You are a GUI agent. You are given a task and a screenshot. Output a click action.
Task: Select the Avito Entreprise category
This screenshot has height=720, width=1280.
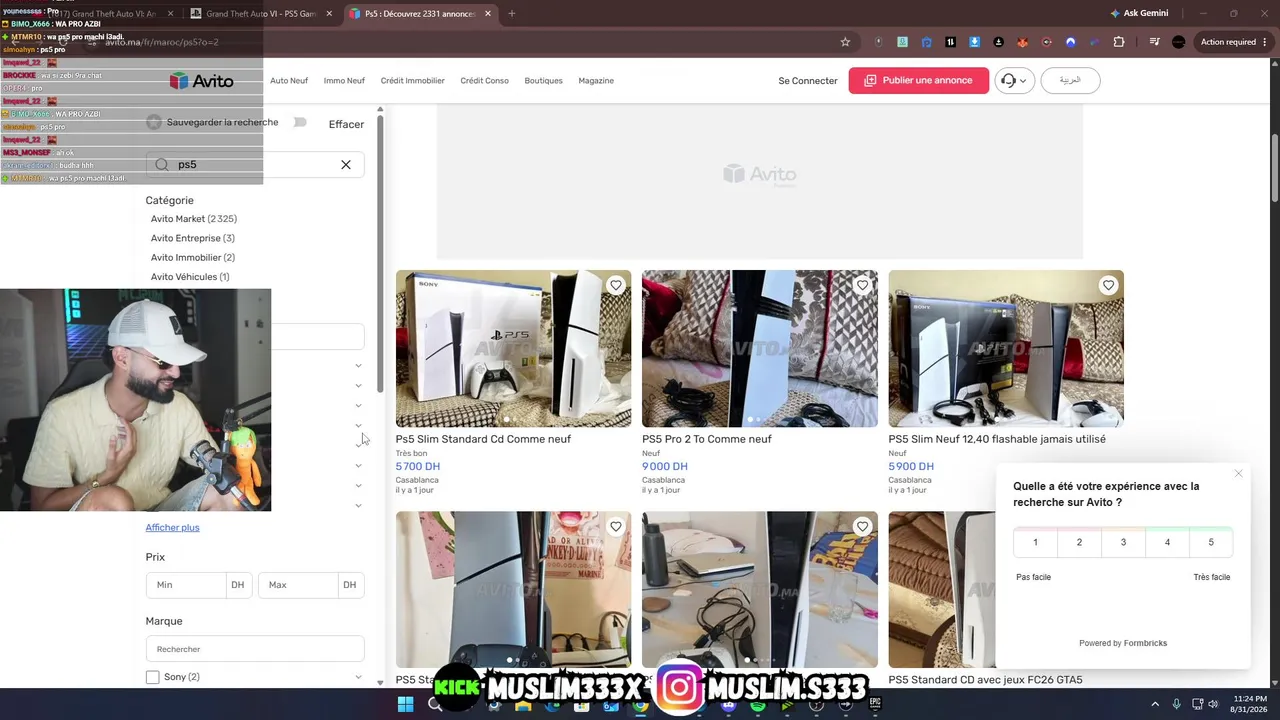pos(193,239)
